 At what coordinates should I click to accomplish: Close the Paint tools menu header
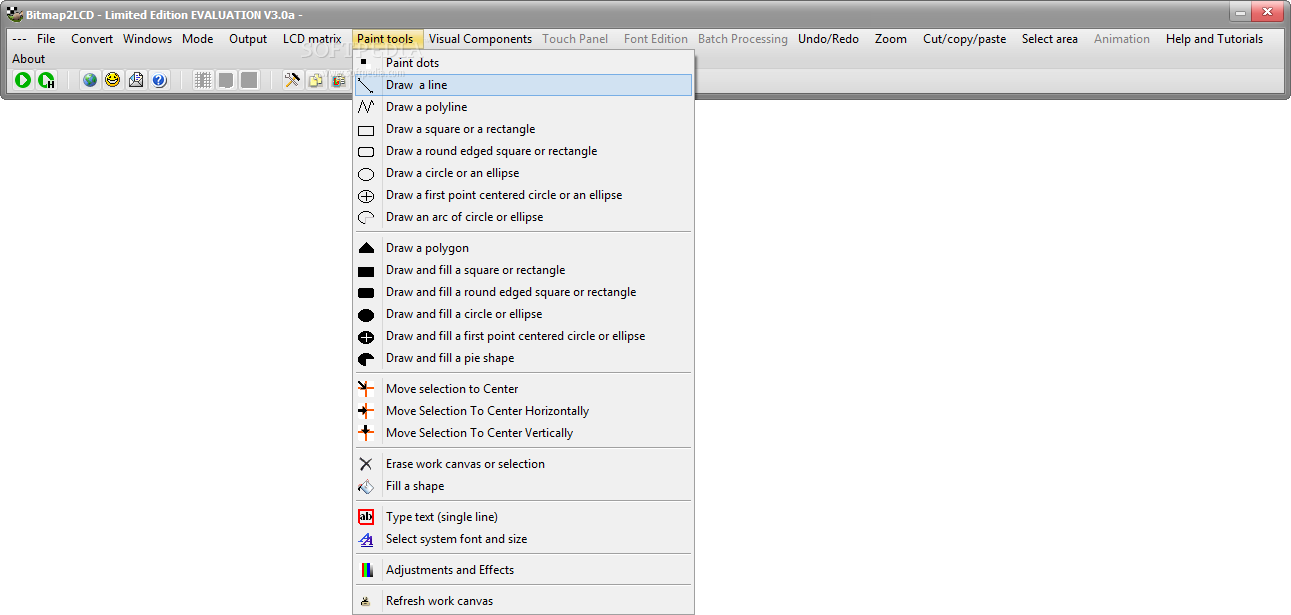386,39
